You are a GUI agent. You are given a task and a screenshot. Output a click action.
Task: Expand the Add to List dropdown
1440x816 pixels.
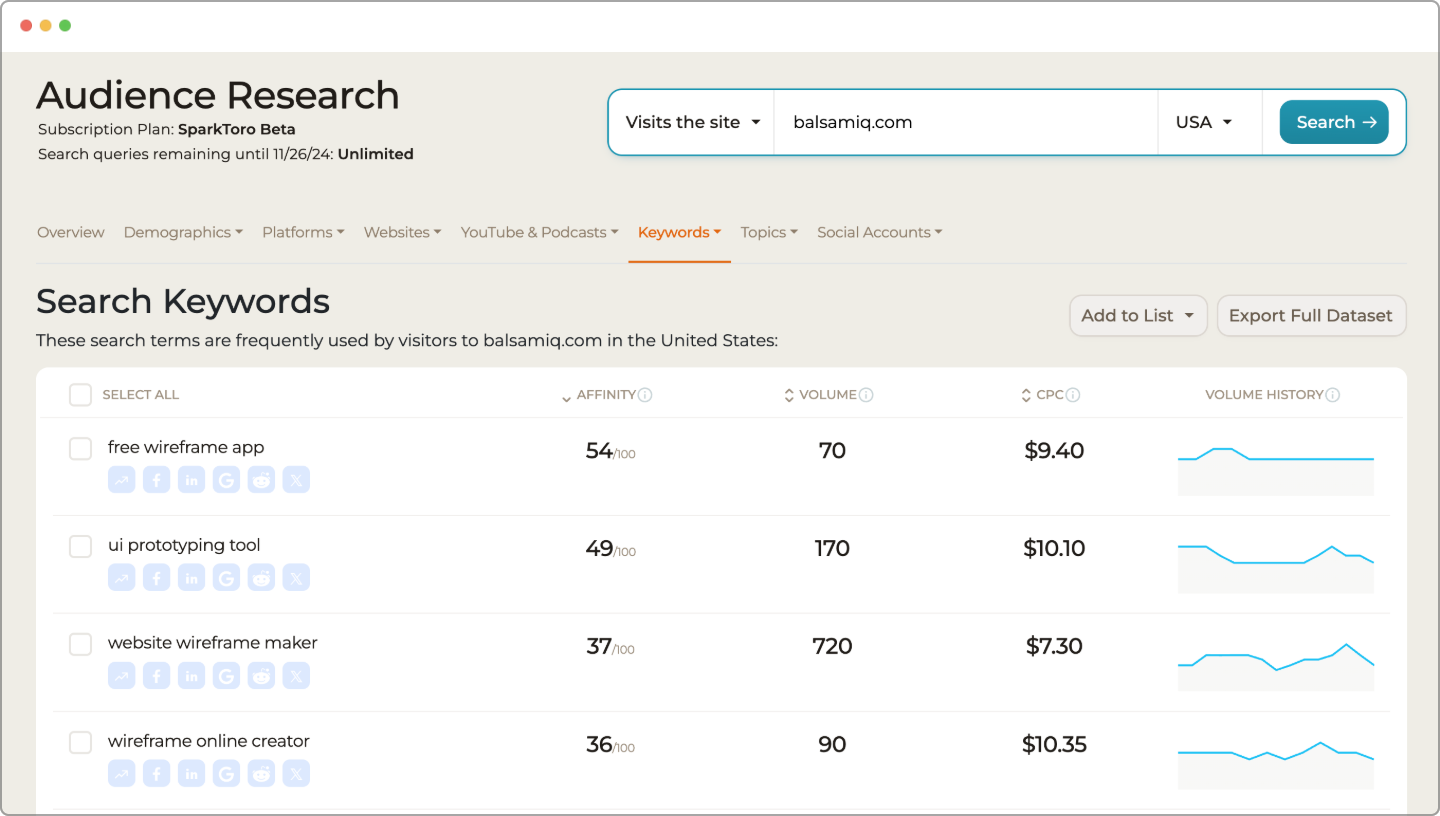click(1138, 315)
